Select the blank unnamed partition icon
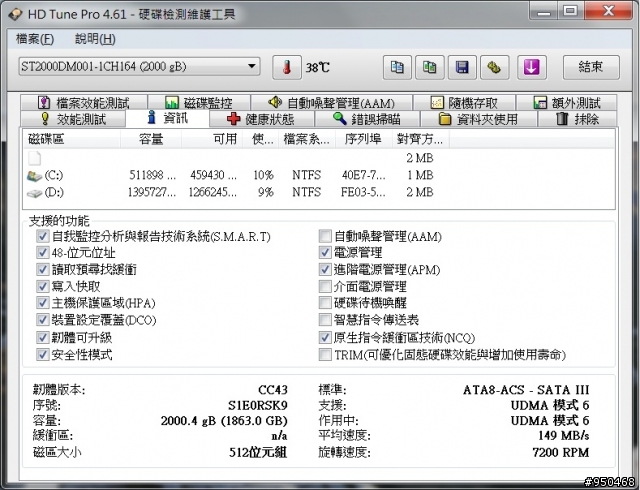Screen dimensions: 640x490 [x=35, y=158]
